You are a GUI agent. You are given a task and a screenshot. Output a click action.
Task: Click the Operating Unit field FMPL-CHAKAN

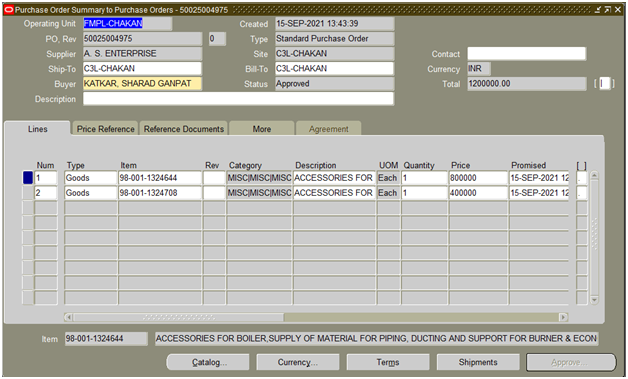click(127, 24)
